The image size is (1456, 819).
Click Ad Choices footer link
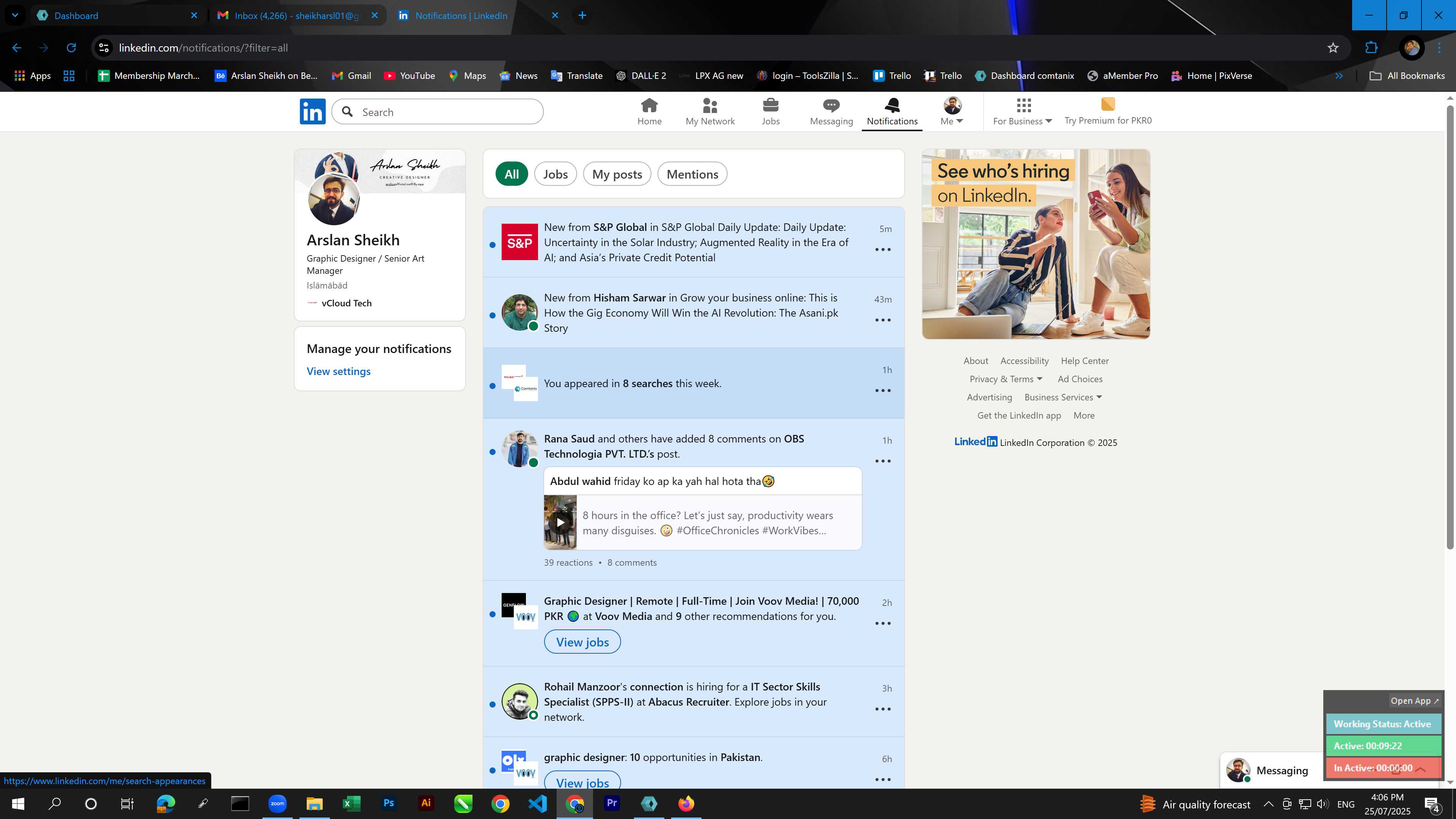pos(1079,379)
